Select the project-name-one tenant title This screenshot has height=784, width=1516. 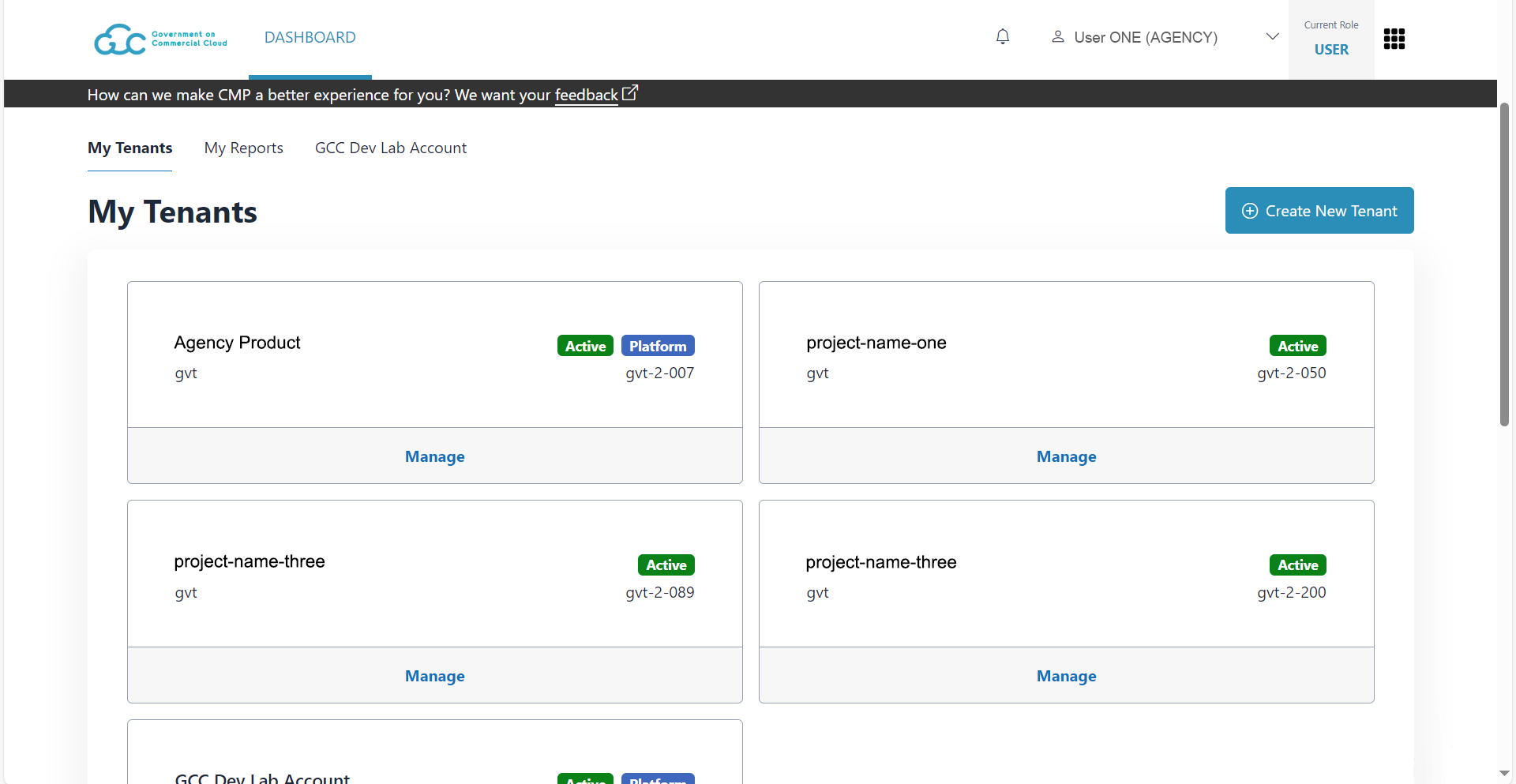click(876, 343)
